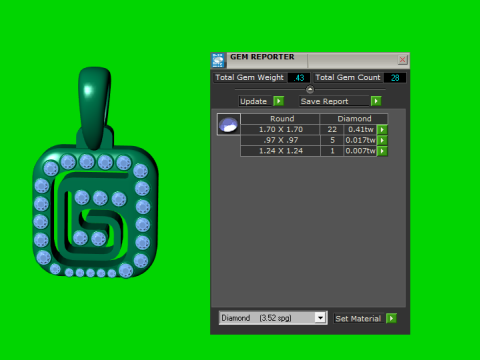This screenshot has width=480, height=360.
Task: Select the 1.24 X 1.24 size cell
Action: [x=281, y=151]
